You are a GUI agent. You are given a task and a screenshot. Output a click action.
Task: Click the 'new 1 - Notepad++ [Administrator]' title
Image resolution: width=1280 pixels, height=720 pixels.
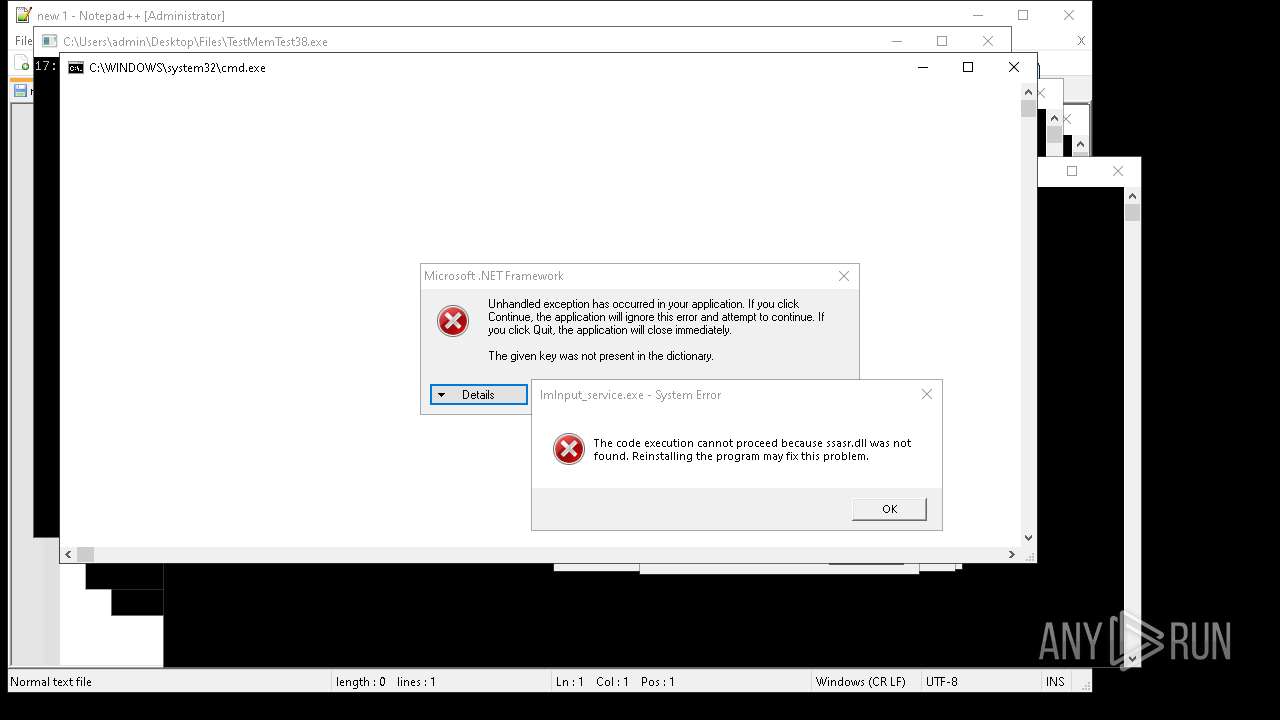click(131, 16)
